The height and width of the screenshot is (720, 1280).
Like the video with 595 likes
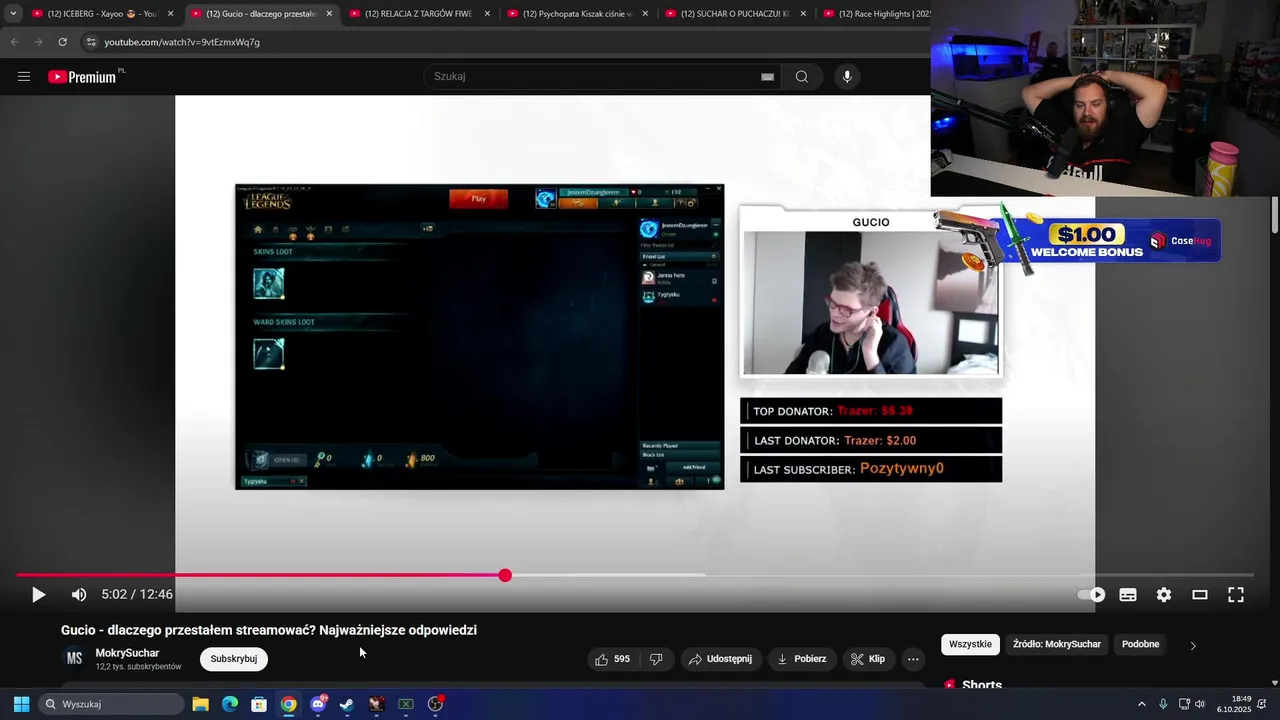pyautogui.click(x=612, y=659)
